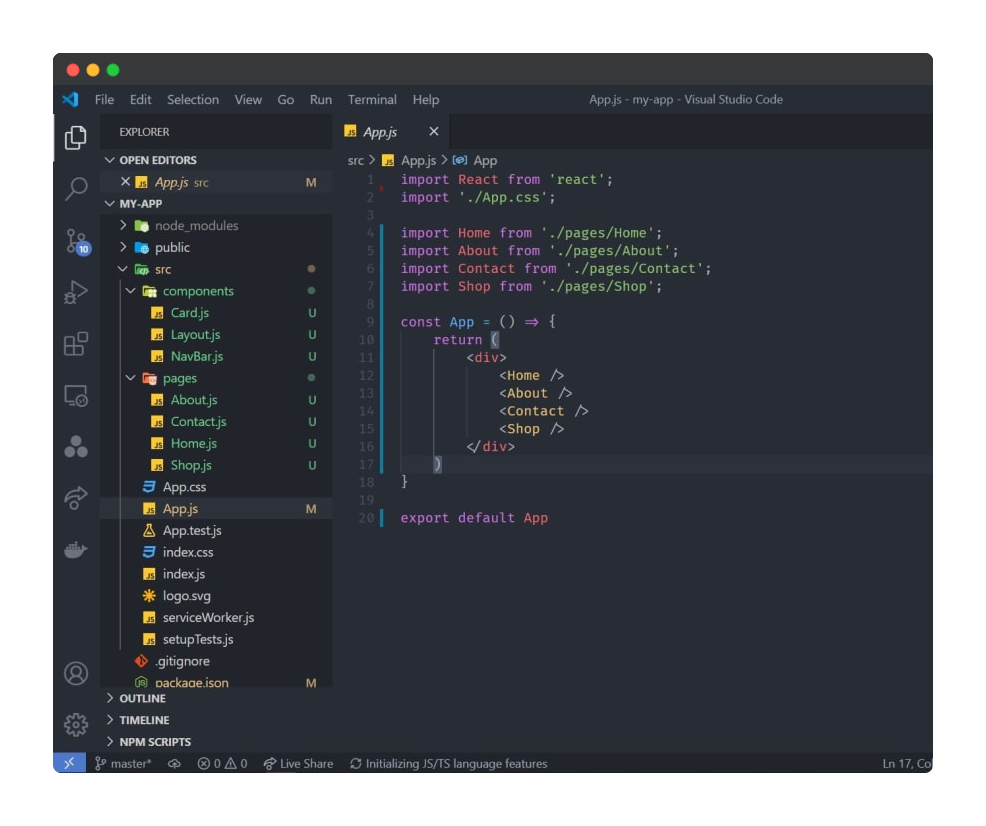Screen dimensions: 986x826
Task: Open the Help menu
Action: pyautogui.click(x=426, y=99)
